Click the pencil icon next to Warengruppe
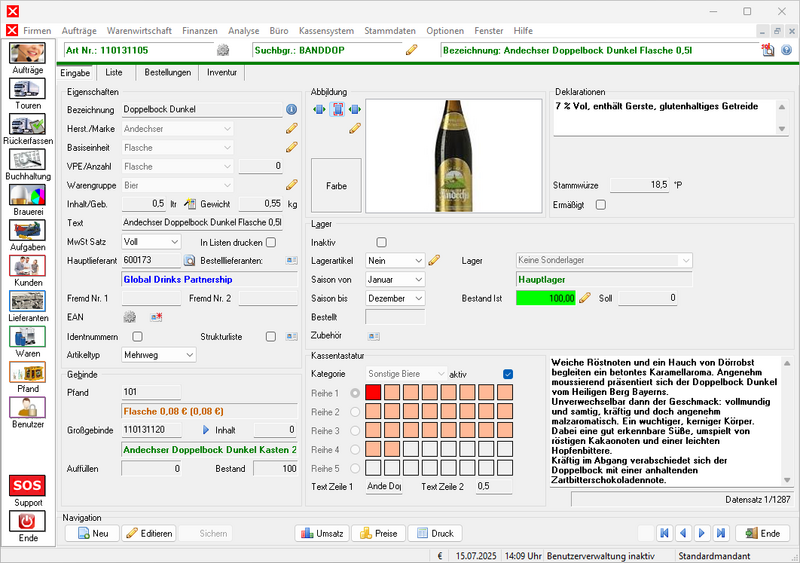Image resolution: width=800 pixels, height=563 pixels. (x=292, y=185)
